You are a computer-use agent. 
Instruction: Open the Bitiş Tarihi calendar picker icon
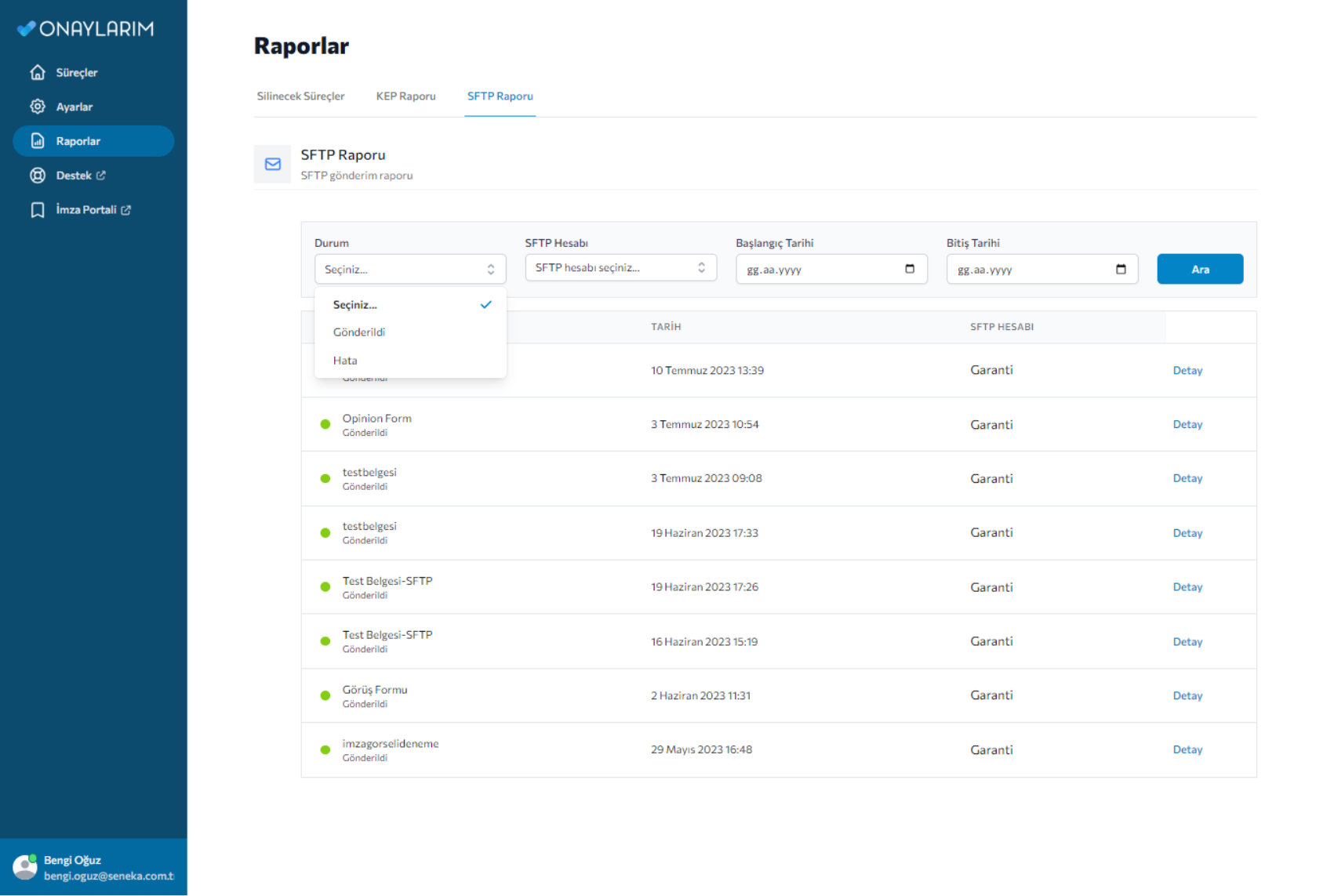[1121, 269]
